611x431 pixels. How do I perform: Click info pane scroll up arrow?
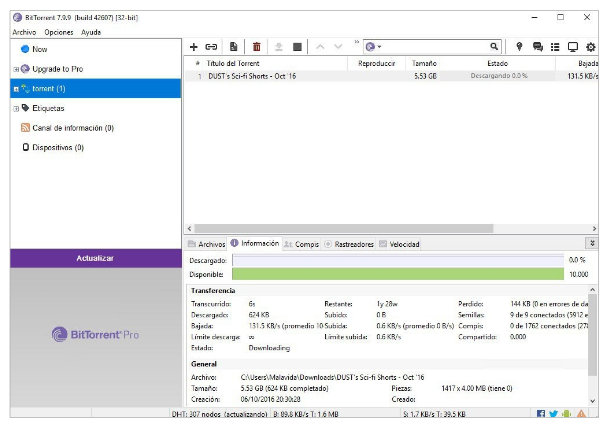click(592, 290)
